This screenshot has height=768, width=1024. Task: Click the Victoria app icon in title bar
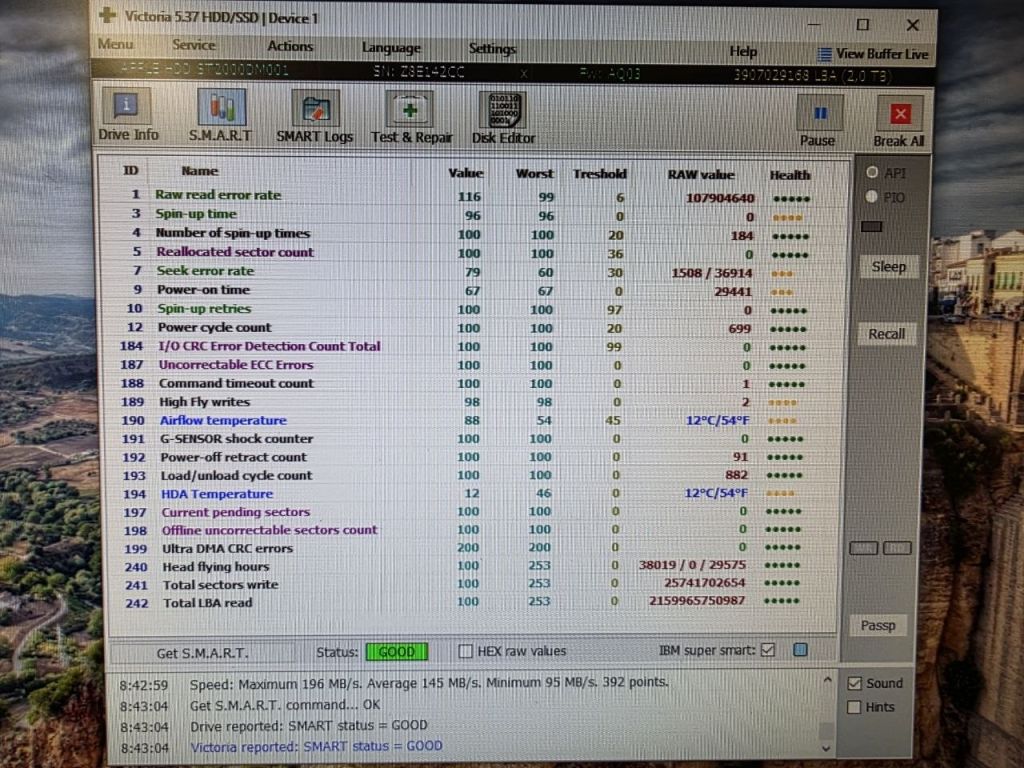coord(107,15)
